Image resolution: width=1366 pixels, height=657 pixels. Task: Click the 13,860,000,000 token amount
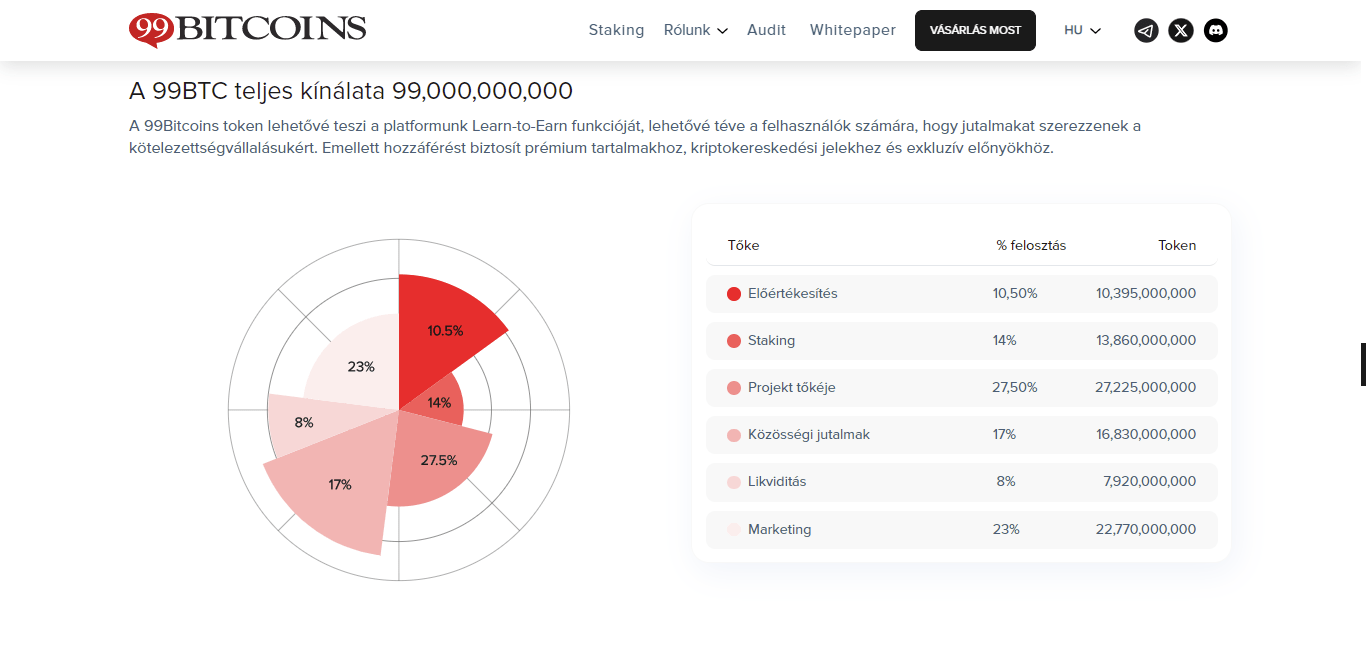coord(1146,341)
